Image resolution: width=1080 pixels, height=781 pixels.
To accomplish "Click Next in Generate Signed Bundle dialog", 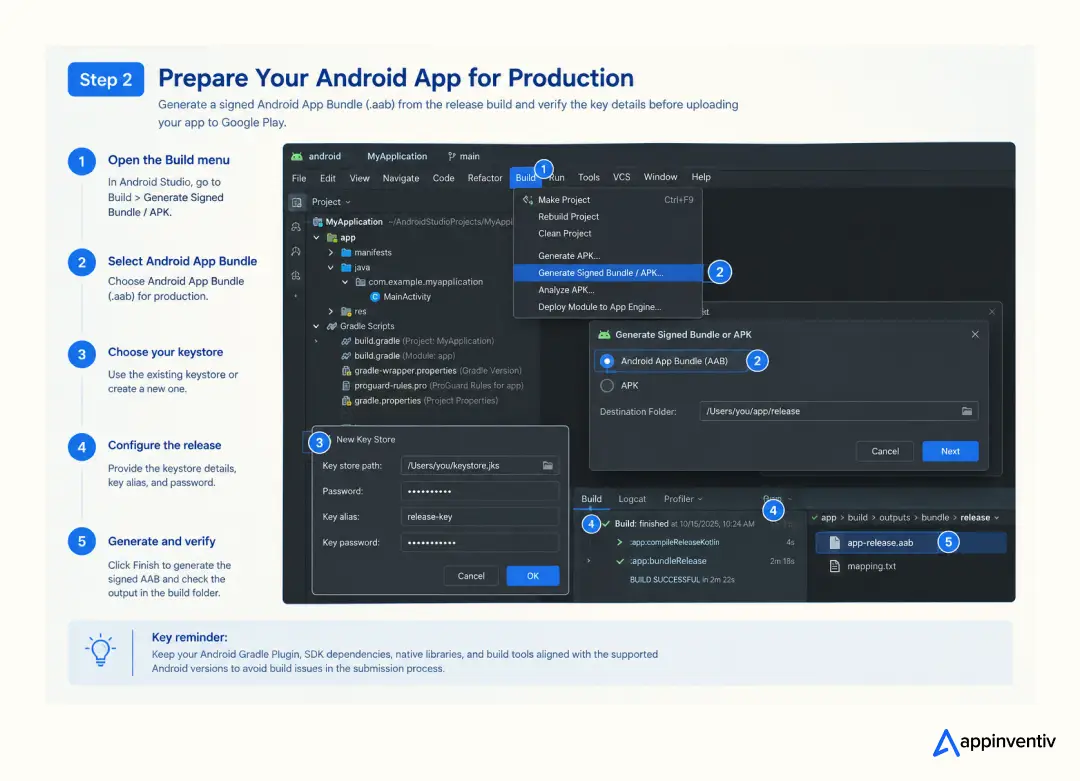I will pyautogui.click(x=950, y=452).
